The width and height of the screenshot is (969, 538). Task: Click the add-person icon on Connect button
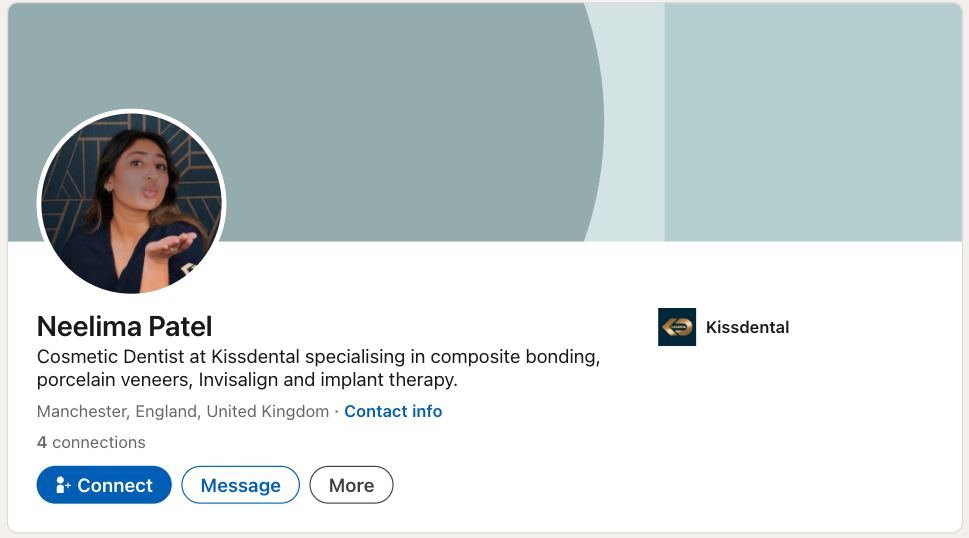(x=62, y=486)
